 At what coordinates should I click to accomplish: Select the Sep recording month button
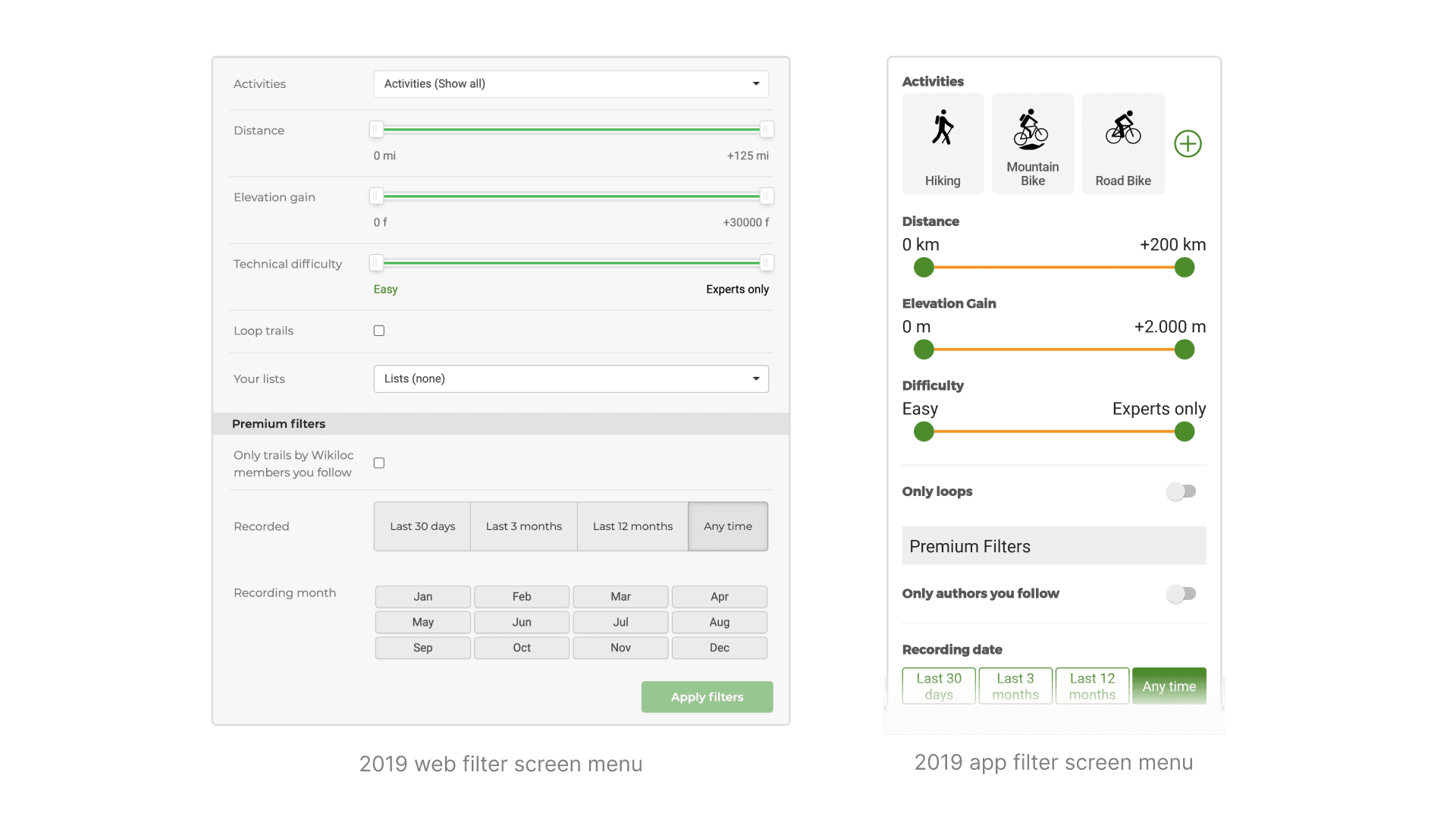(423, 648)
